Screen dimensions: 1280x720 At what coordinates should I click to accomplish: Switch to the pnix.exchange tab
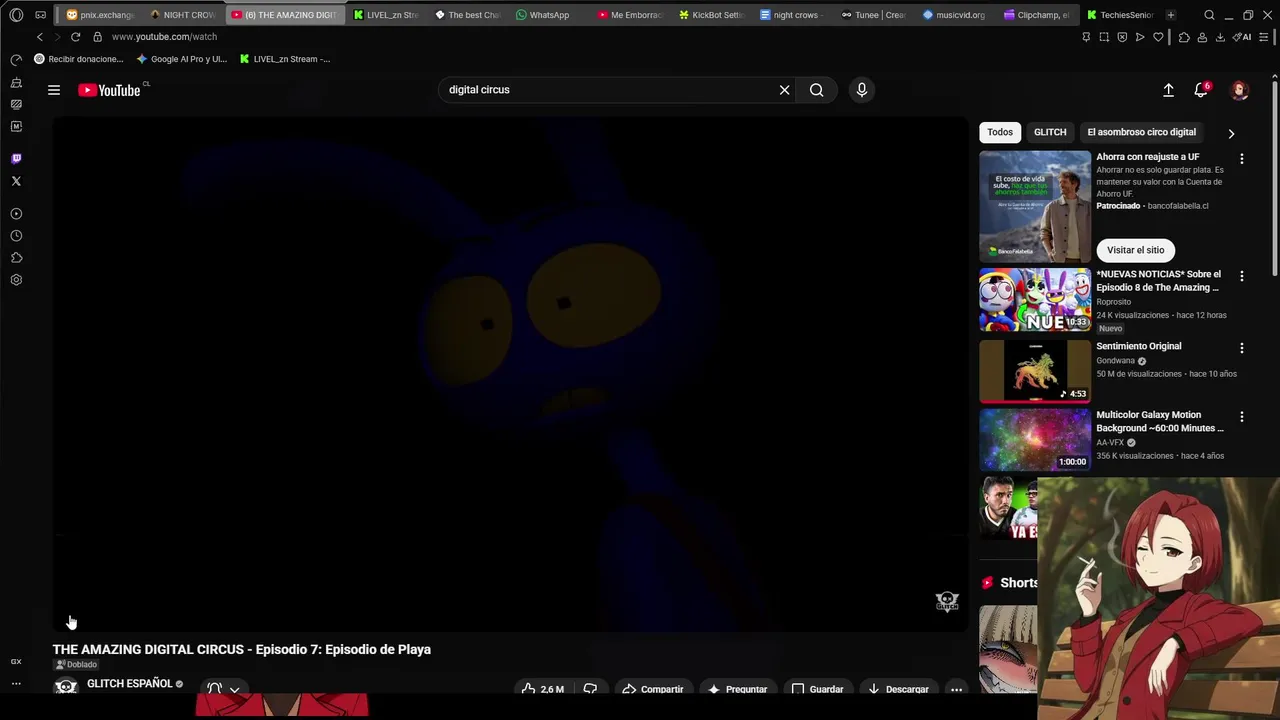pos(100,15)
